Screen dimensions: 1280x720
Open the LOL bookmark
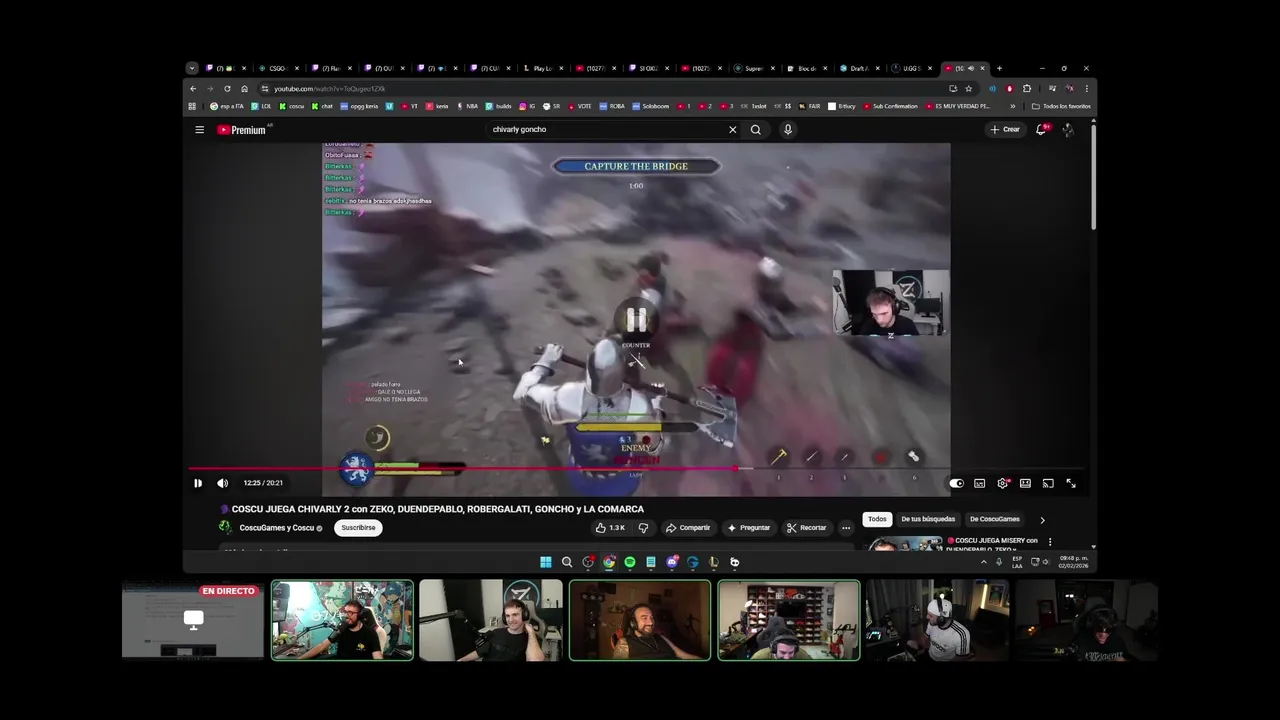pos(262,106)
